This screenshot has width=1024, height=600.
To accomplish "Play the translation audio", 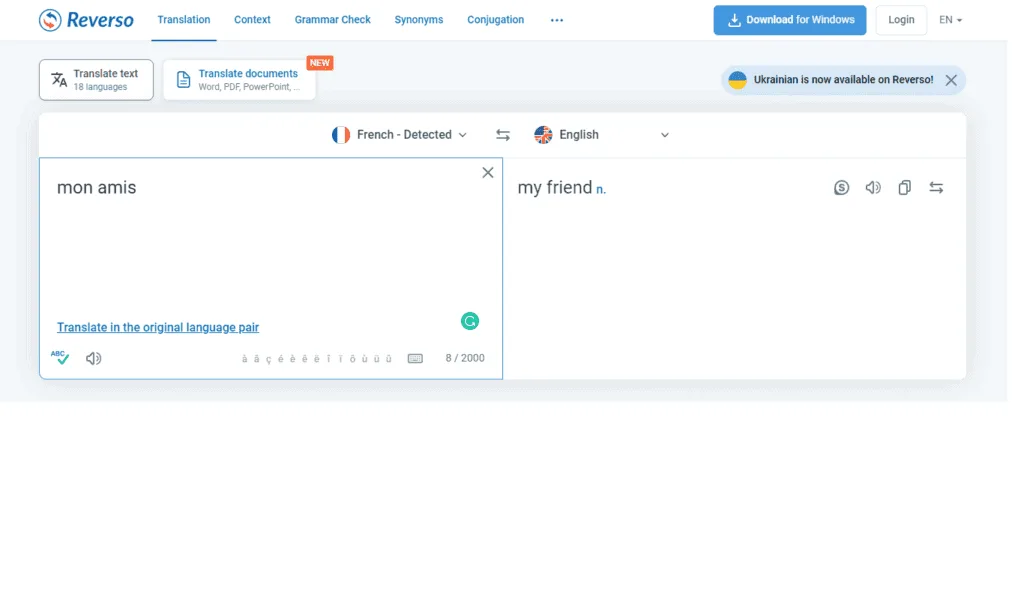I will click(x=872, y=187).
